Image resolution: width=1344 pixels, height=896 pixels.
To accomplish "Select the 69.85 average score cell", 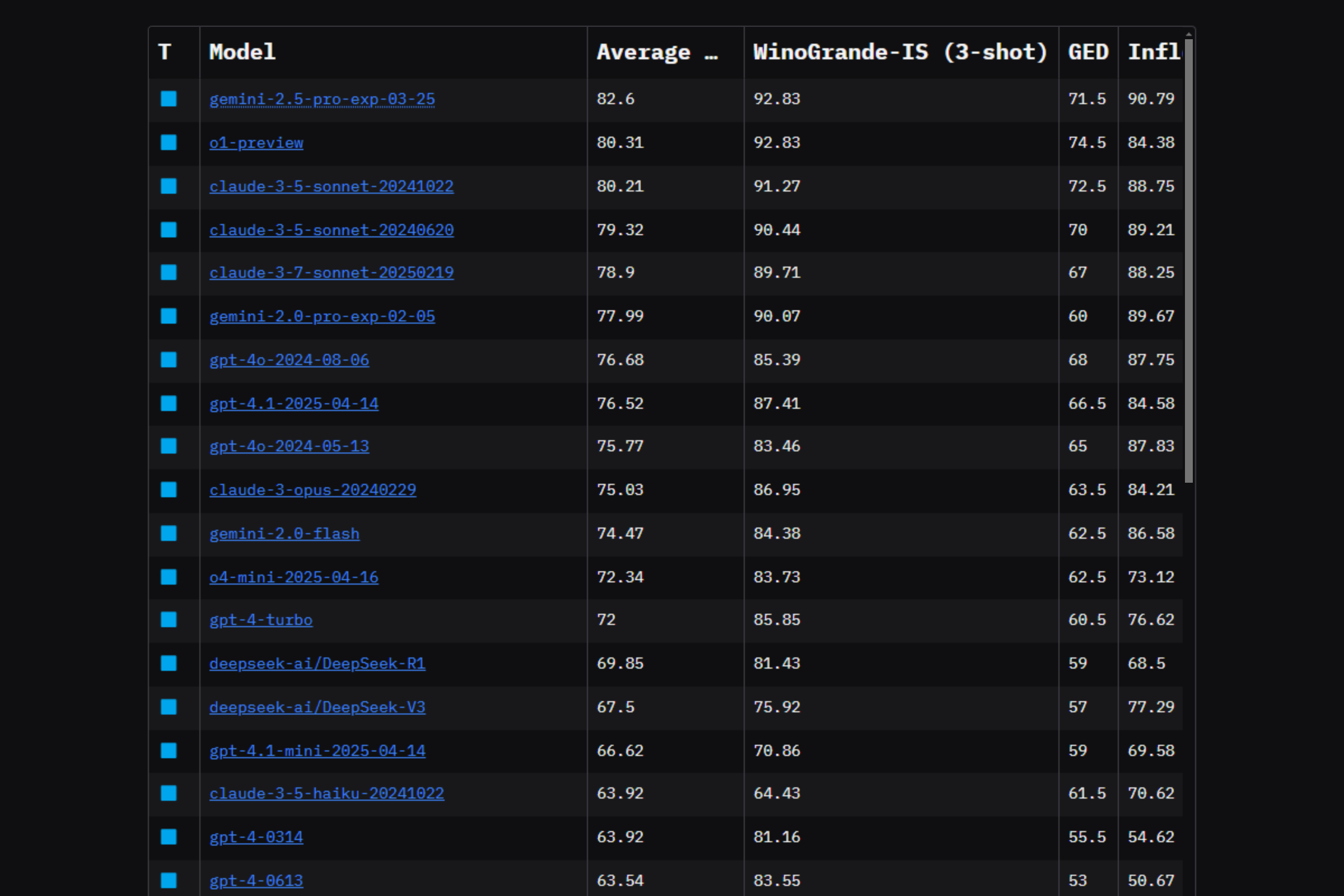I will pyautogui.click(x=665, y=664).
